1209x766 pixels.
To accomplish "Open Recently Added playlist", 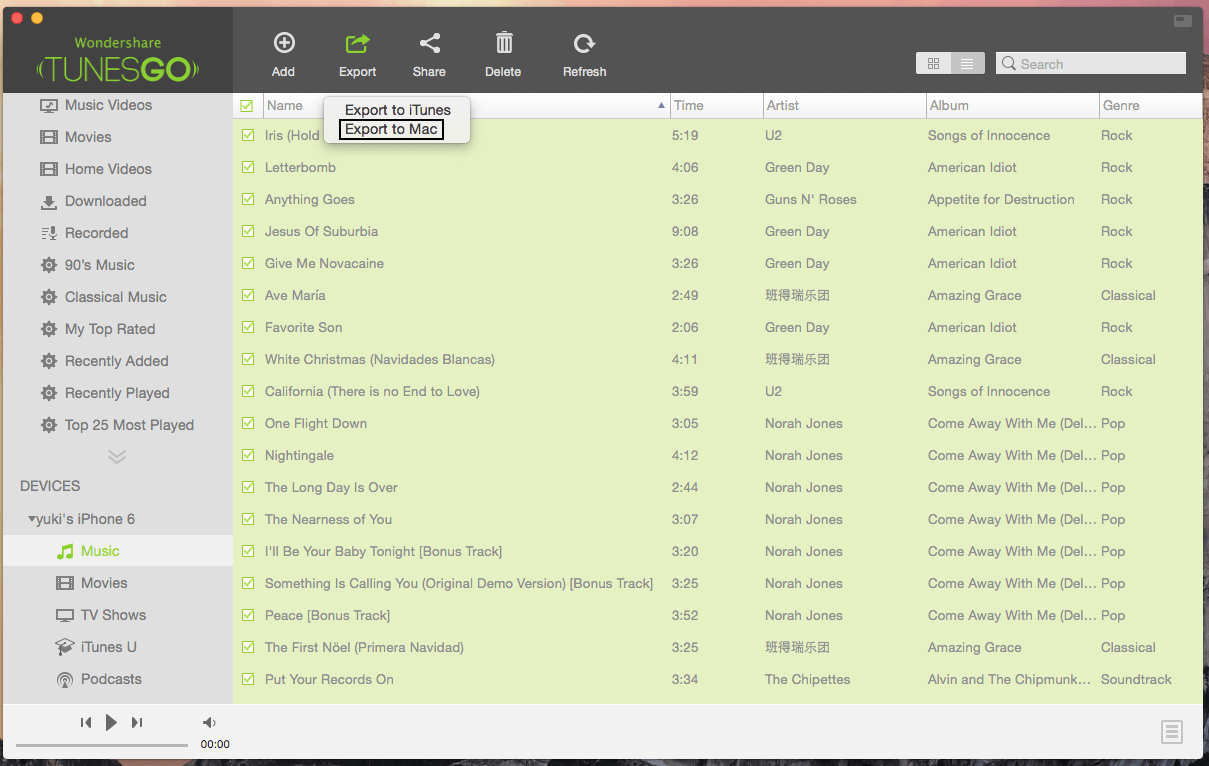I will pos(118,361).
